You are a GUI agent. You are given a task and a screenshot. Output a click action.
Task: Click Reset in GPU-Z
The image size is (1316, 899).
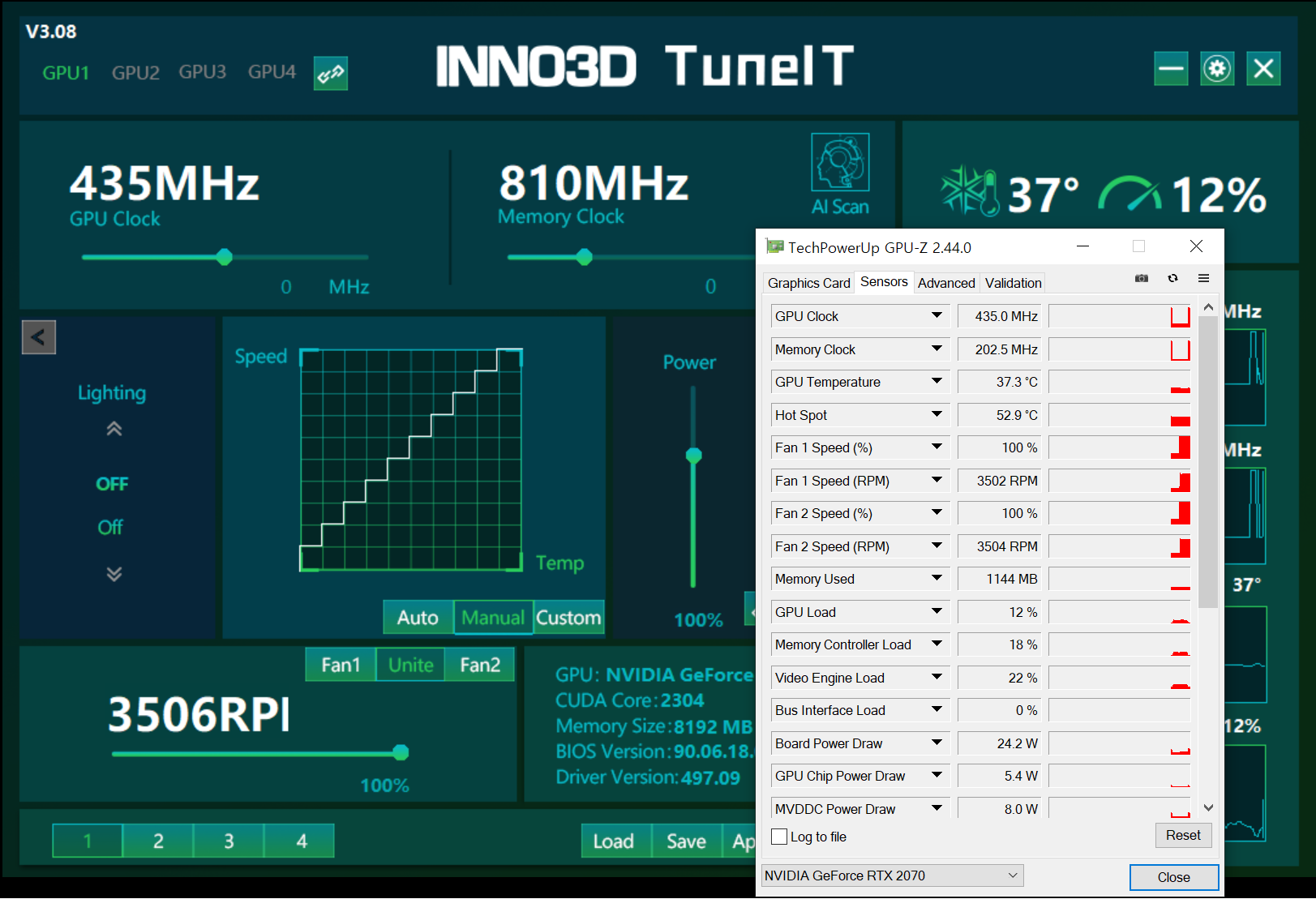click(x=1183, y=835)
